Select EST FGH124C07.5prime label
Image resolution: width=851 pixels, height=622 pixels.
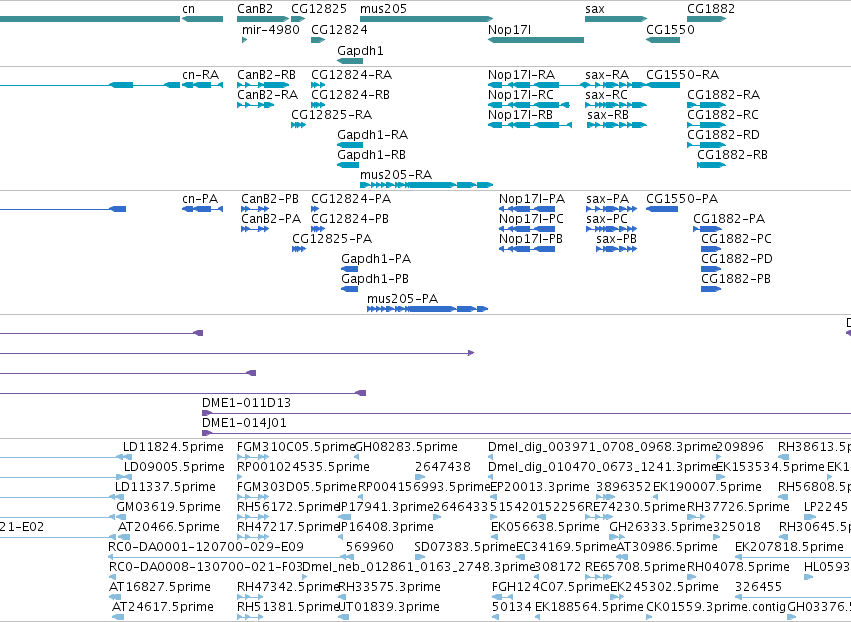pyautogui.click(x=551, y=587)
